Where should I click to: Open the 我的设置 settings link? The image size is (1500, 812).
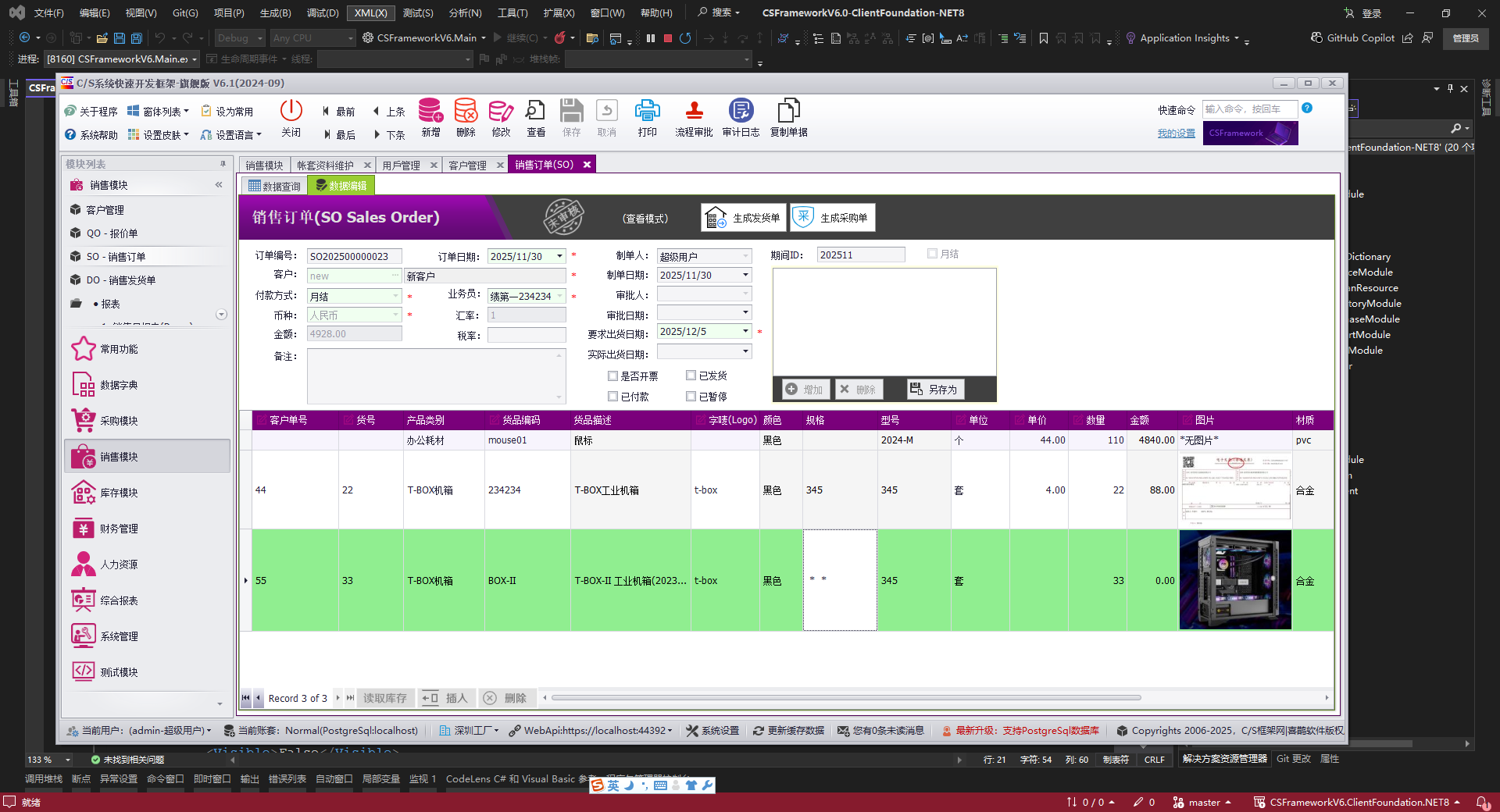click(x=1177, y=133)
